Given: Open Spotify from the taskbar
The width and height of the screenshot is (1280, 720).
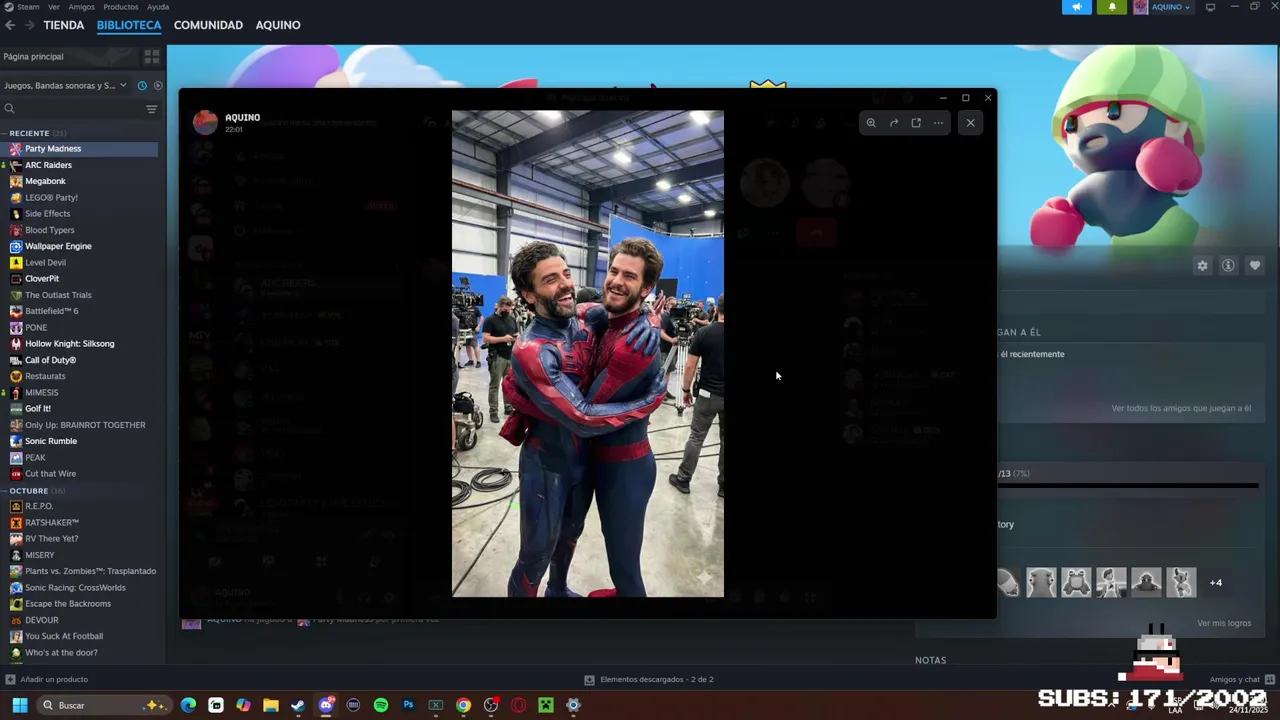Looking at the screenshot, I should tap(381, 705).
